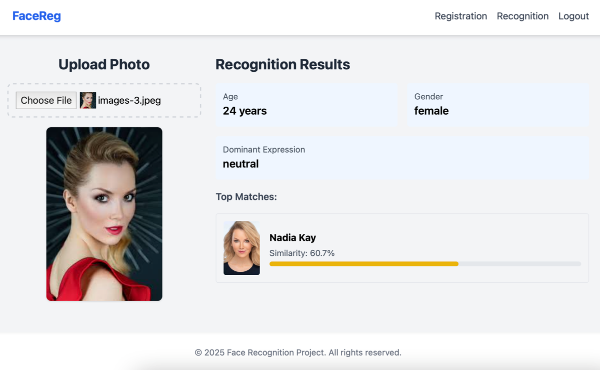Click the female gender value
The image size is (600, 370).
tap(431, 111)
